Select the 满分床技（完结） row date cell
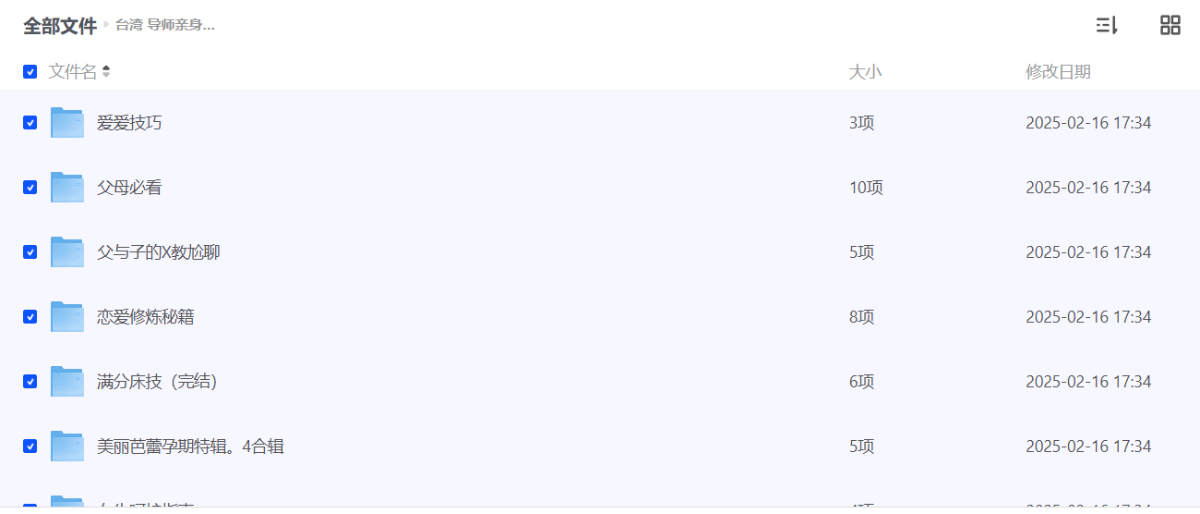This screenshot has width=1200, height=514. pyautogui.click(x=1088, y=381)
